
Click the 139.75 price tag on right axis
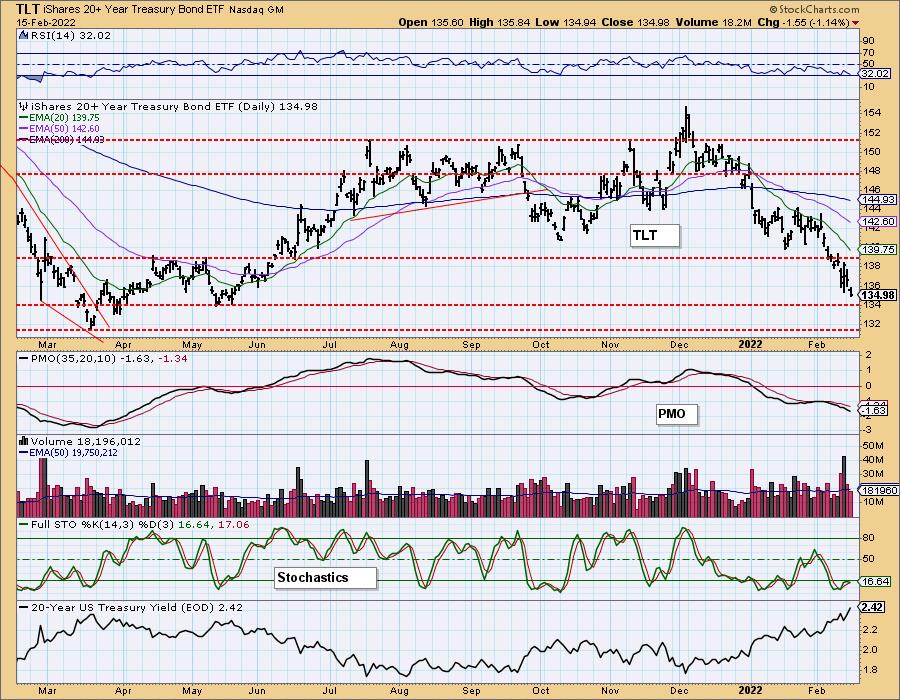coord(878,250)
